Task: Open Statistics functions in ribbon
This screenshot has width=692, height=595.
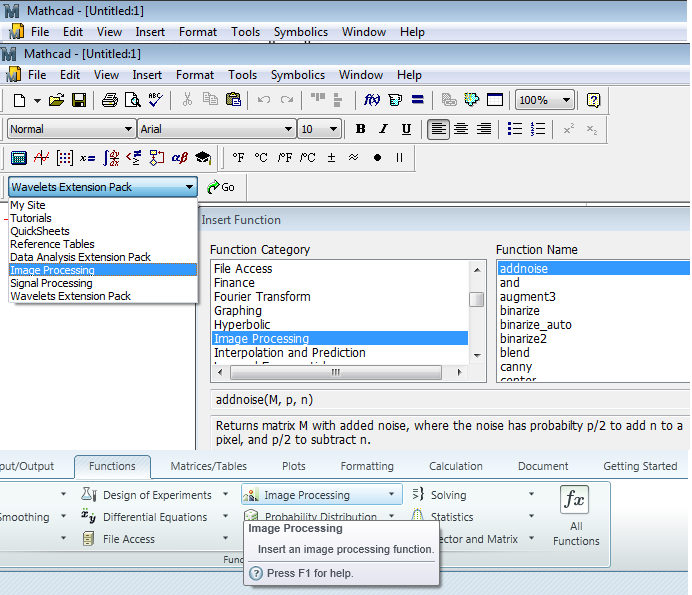Action: (451, 517)
